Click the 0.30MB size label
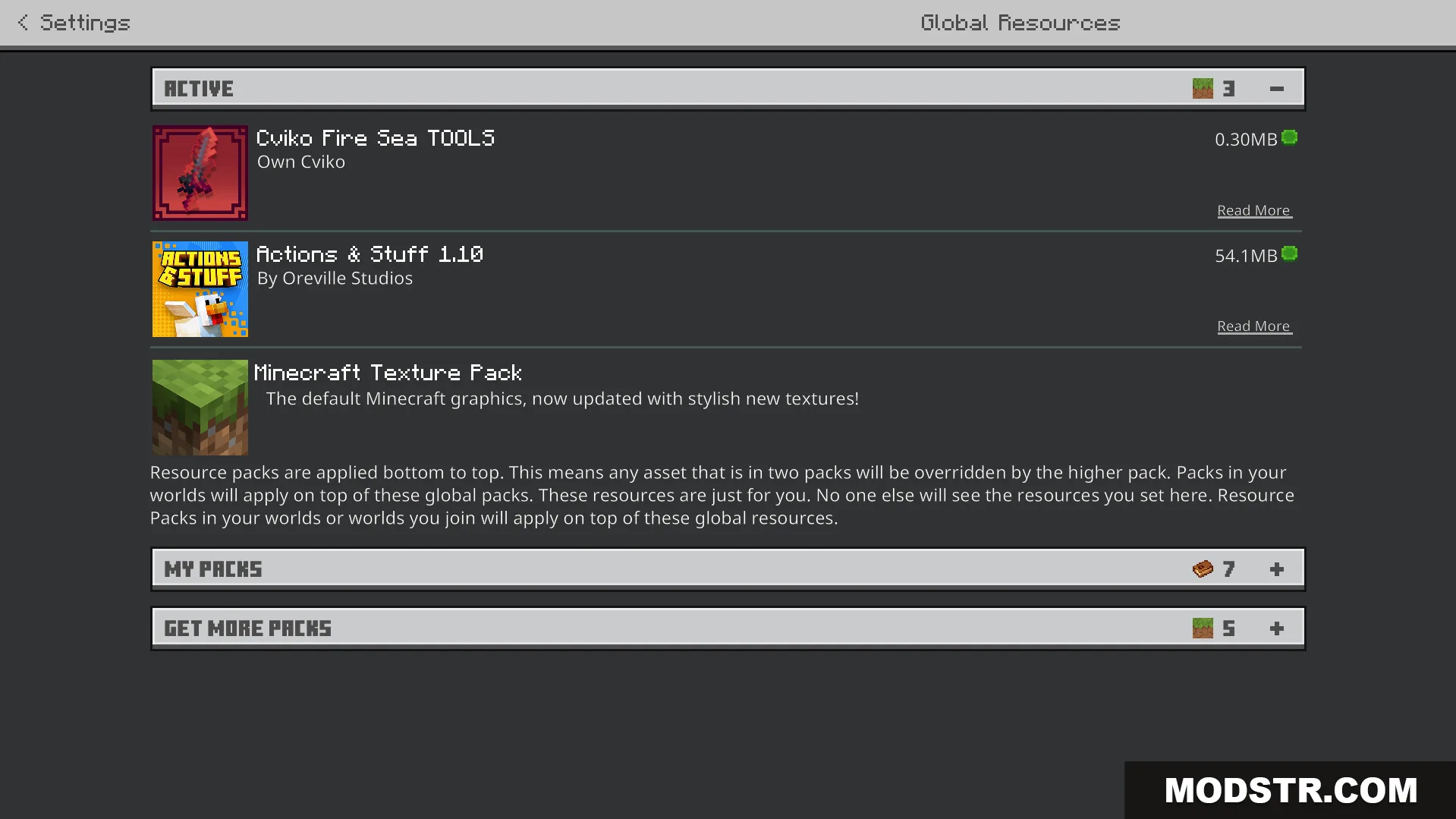1456x819 pixels. click(1246, 140)
